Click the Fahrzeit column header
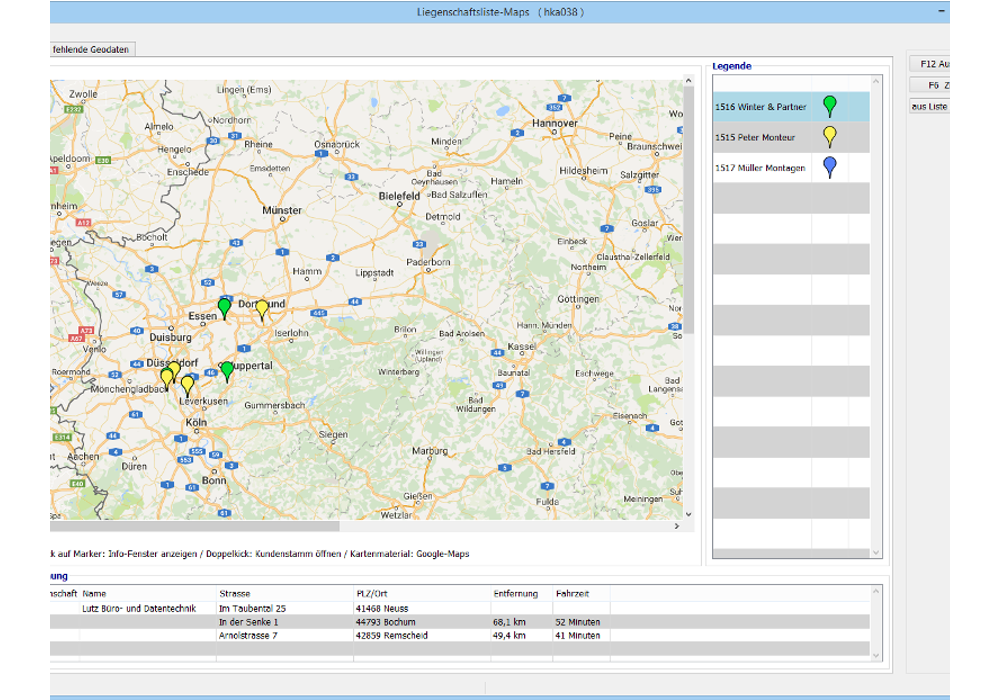This screenshot has height=700, width=1000. click(574, 594)
